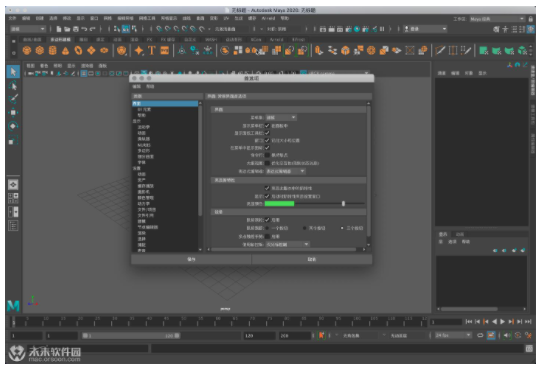Enable the Command Line hold focus checkbox

coord(267,155)
